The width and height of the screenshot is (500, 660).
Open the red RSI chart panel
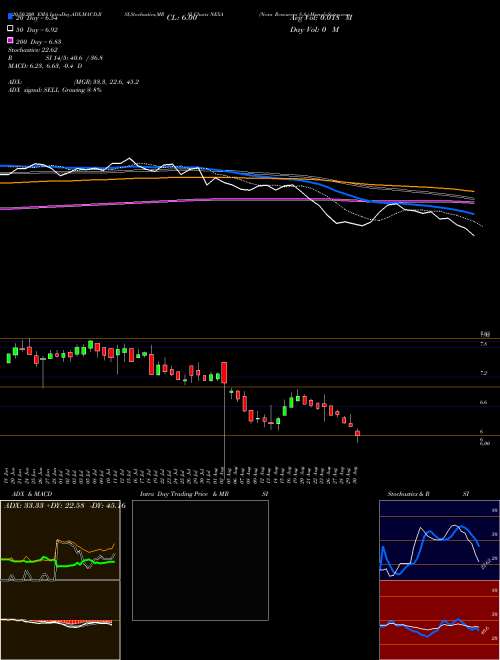tap(439, 620)
